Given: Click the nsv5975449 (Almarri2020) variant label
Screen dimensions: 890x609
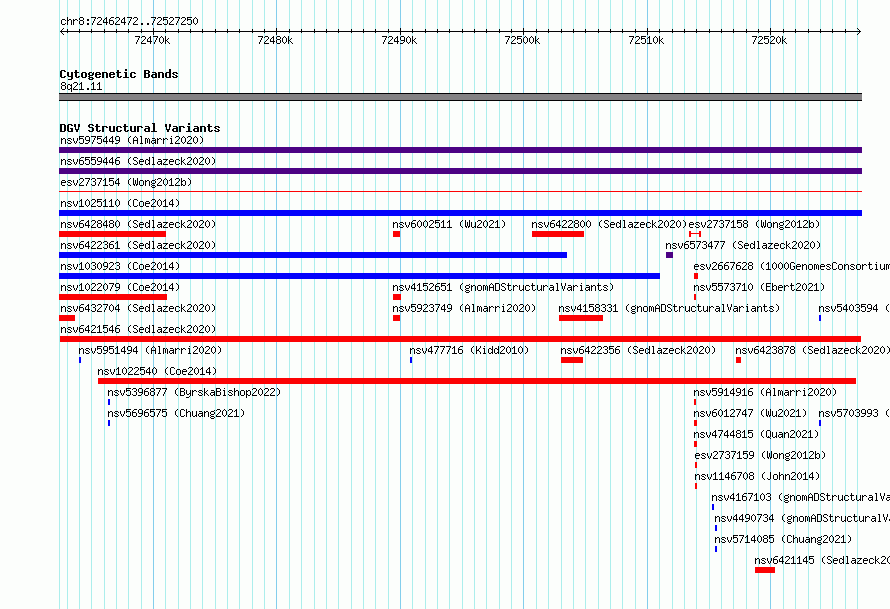Looking at the screenshot, I should click(x=132, y=140).
